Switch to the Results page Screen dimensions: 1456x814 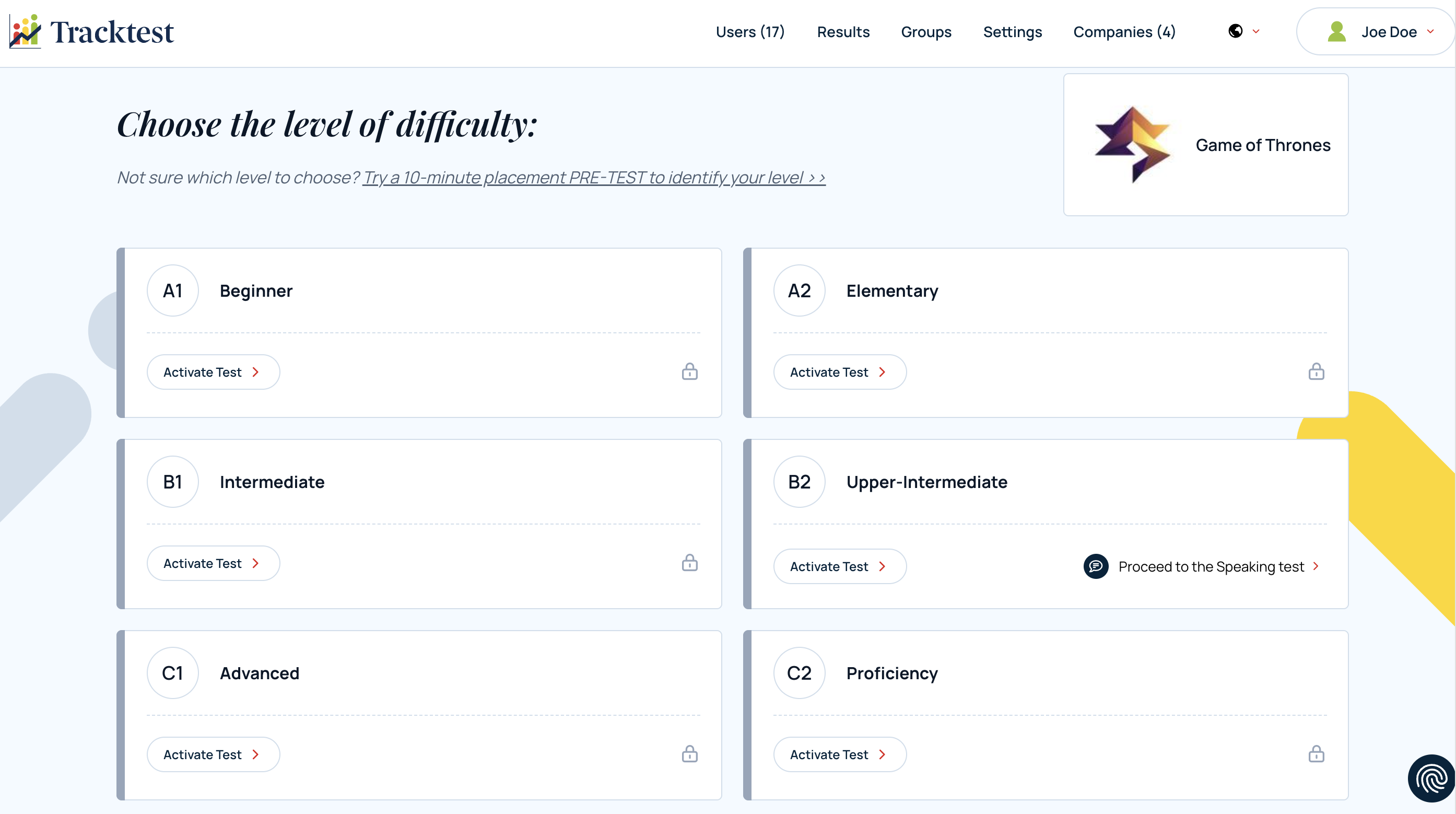(843, 32)
